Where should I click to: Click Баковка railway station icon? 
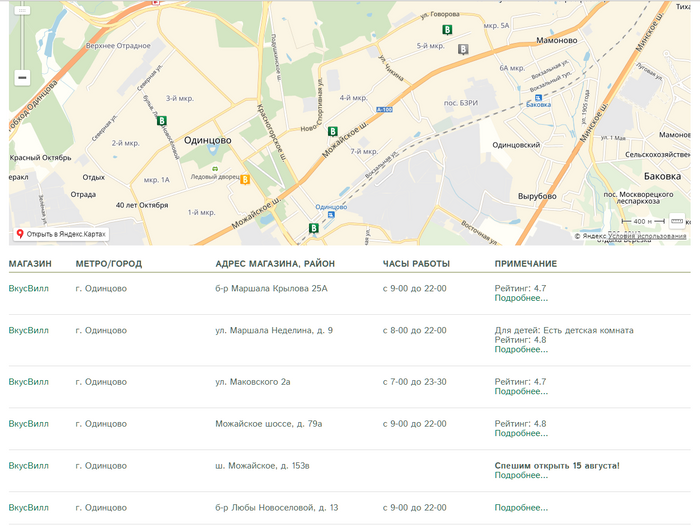tap(538, 98)
